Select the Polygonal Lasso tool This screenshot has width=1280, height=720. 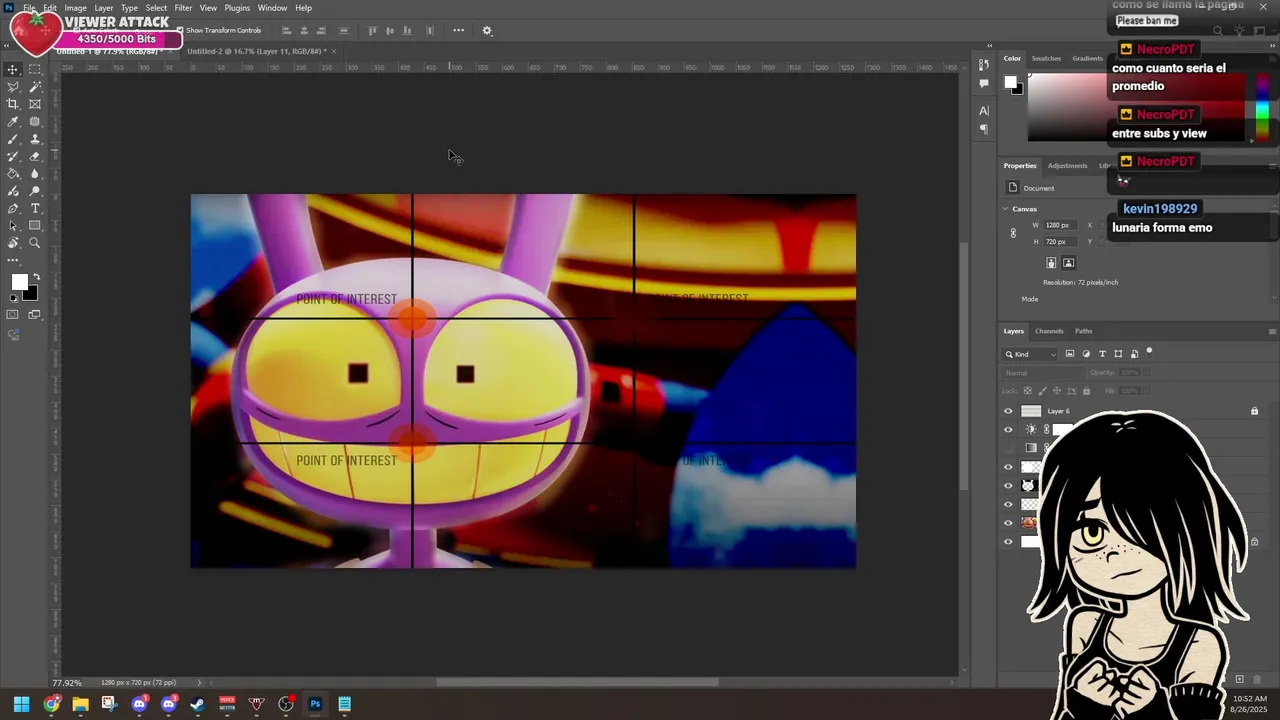click(13, 87)
